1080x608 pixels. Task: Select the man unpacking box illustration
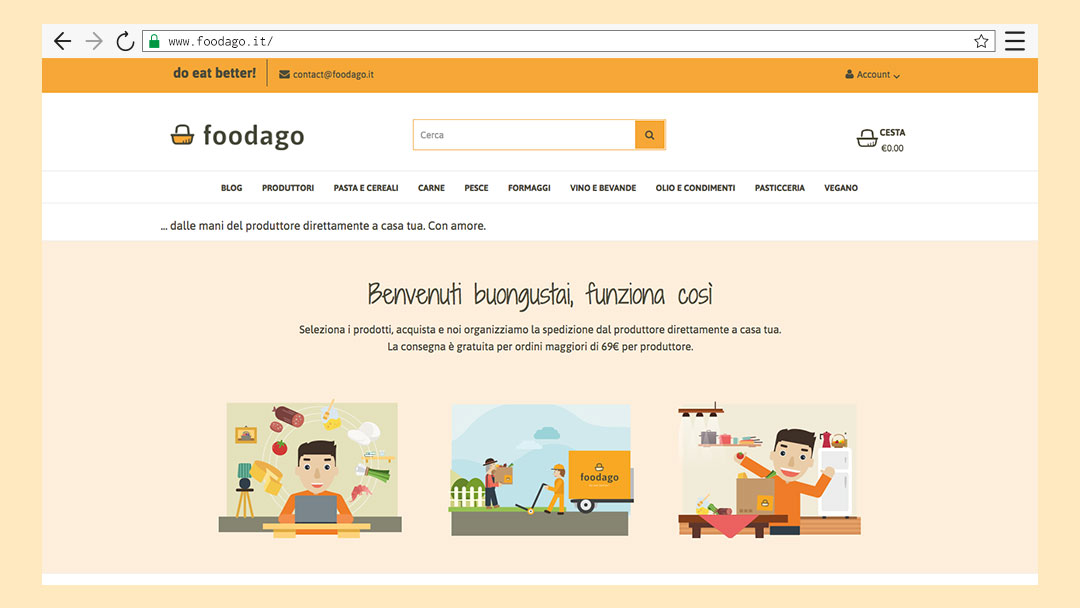(769, 470)
